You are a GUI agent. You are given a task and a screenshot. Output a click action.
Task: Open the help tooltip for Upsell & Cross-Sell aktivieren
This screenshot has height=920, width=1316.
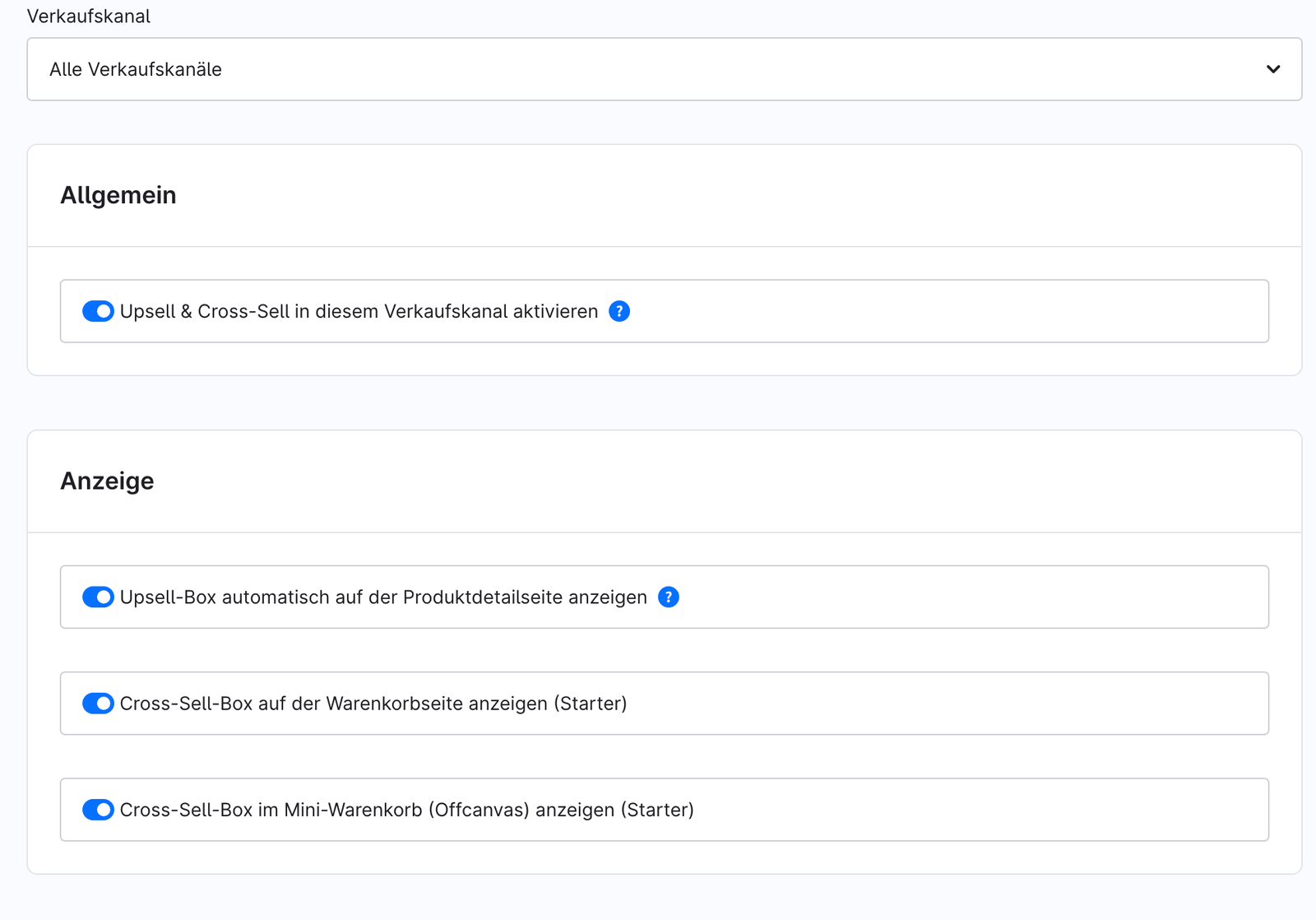619,311
